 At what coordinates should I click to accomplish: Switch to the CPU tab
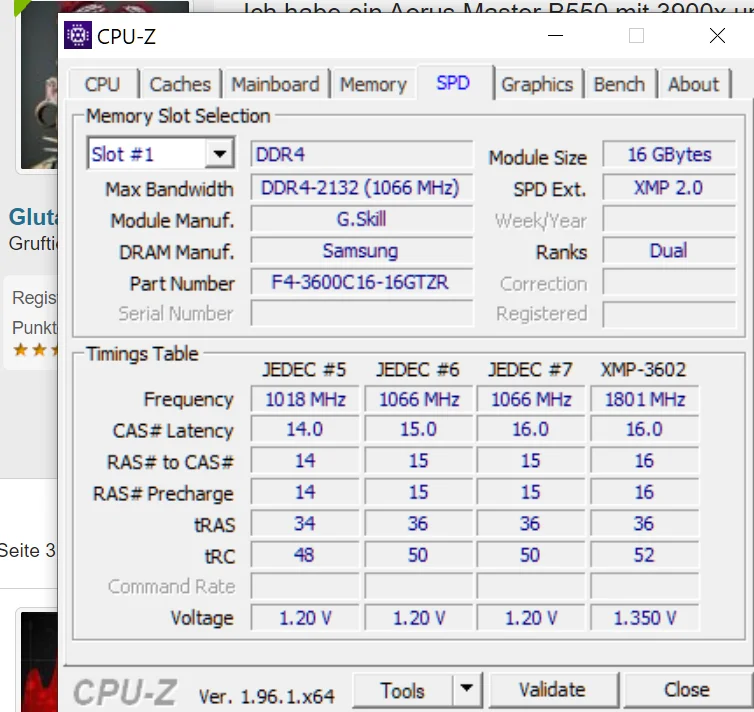tap(102, 85)
